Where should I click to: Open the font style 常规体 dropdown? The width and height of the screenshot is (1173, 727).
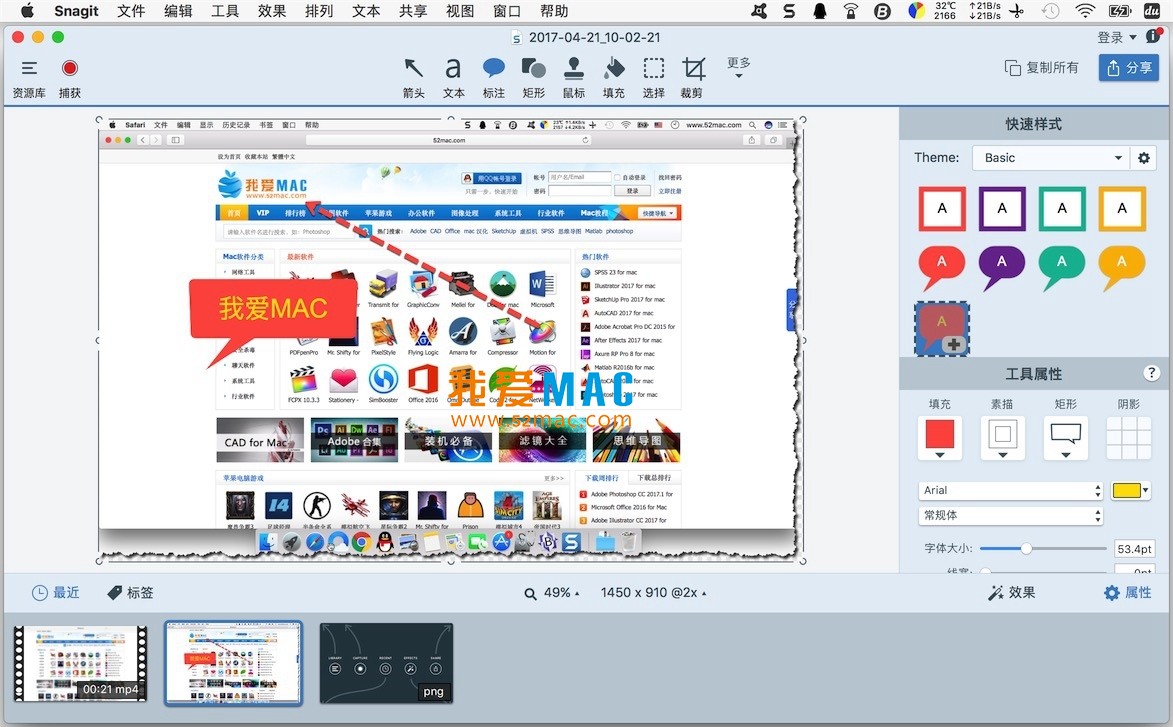pyautogui.click(x=1010, y=515)
